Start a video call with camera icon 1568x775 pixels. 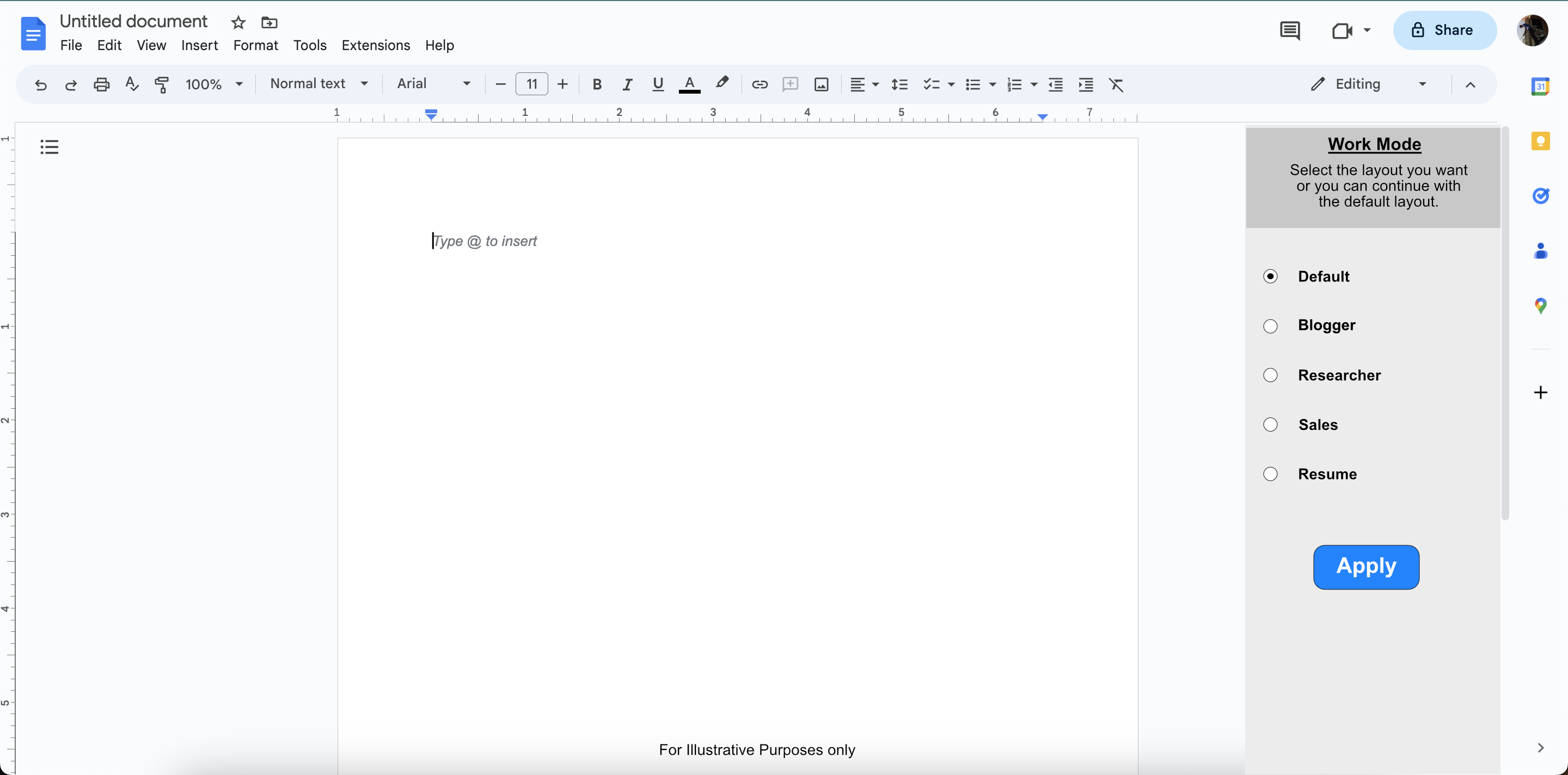click(1342, 30)
